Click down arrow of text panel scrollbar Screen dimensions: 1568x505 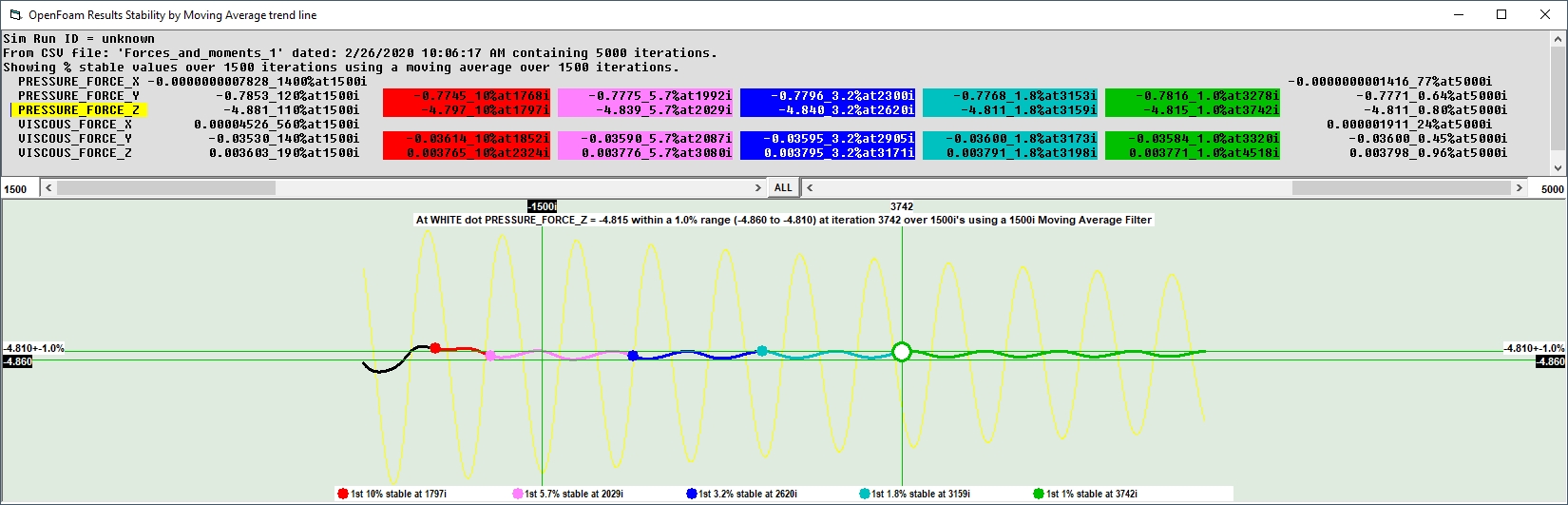pos(1558,167)
